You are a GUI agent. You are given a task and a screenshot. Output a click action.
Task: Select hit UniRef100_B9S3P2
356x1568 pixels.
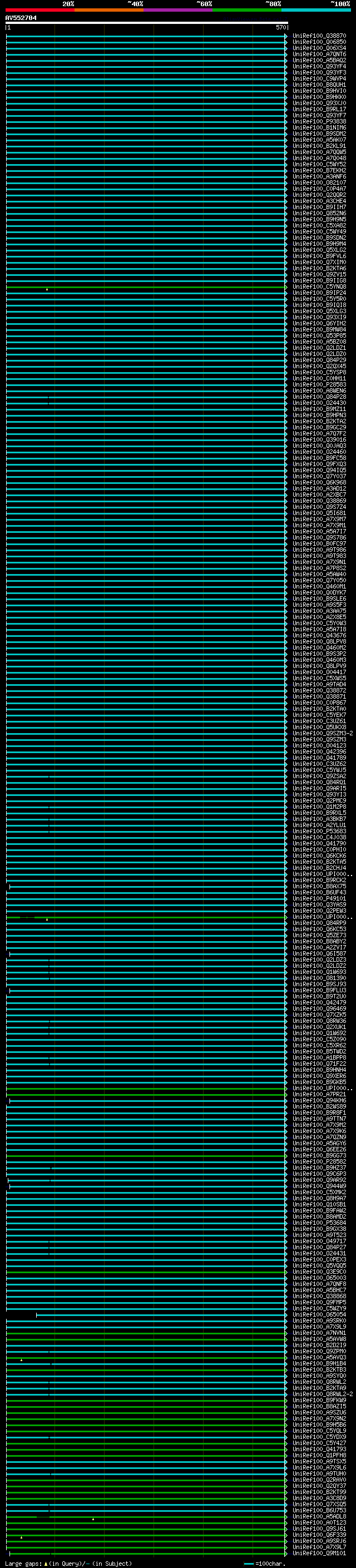(x=319, y=654)
